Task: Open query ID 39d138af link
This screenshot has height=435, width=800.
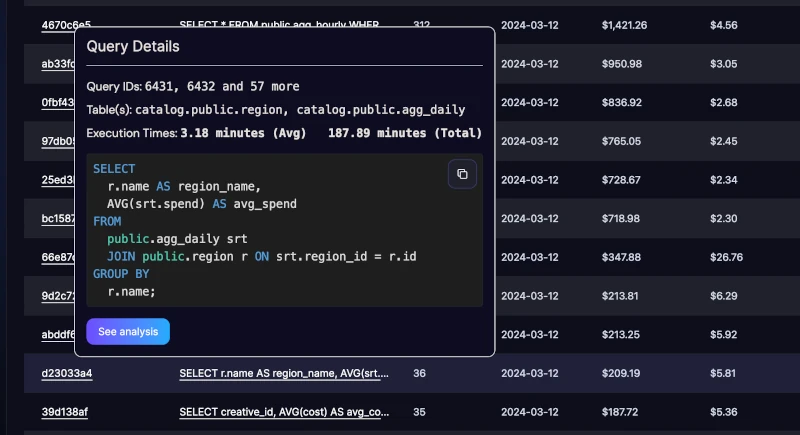Action: click(x=65, y=412)
